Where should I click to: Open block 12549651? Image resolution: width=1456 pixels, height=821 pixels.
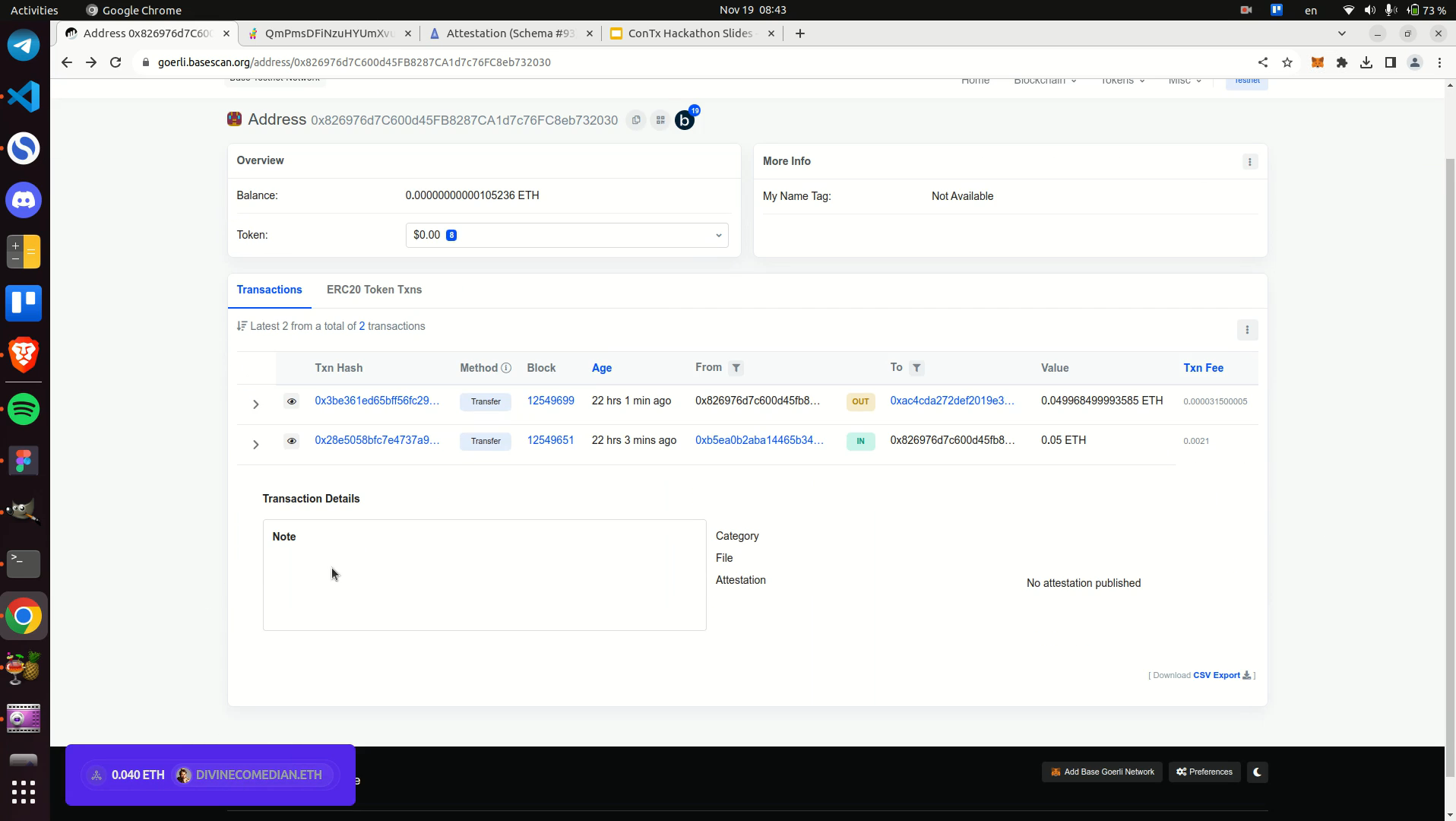click(550, 440)
